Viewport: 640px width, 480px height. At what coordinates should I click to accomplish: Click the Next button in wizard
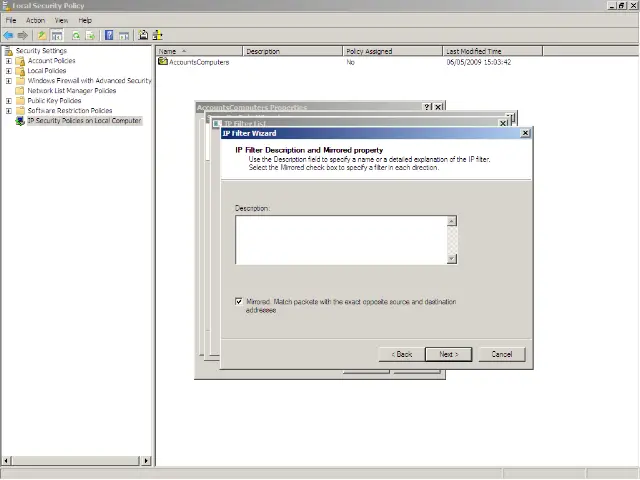pyautogui.click(x=448, y=354)
